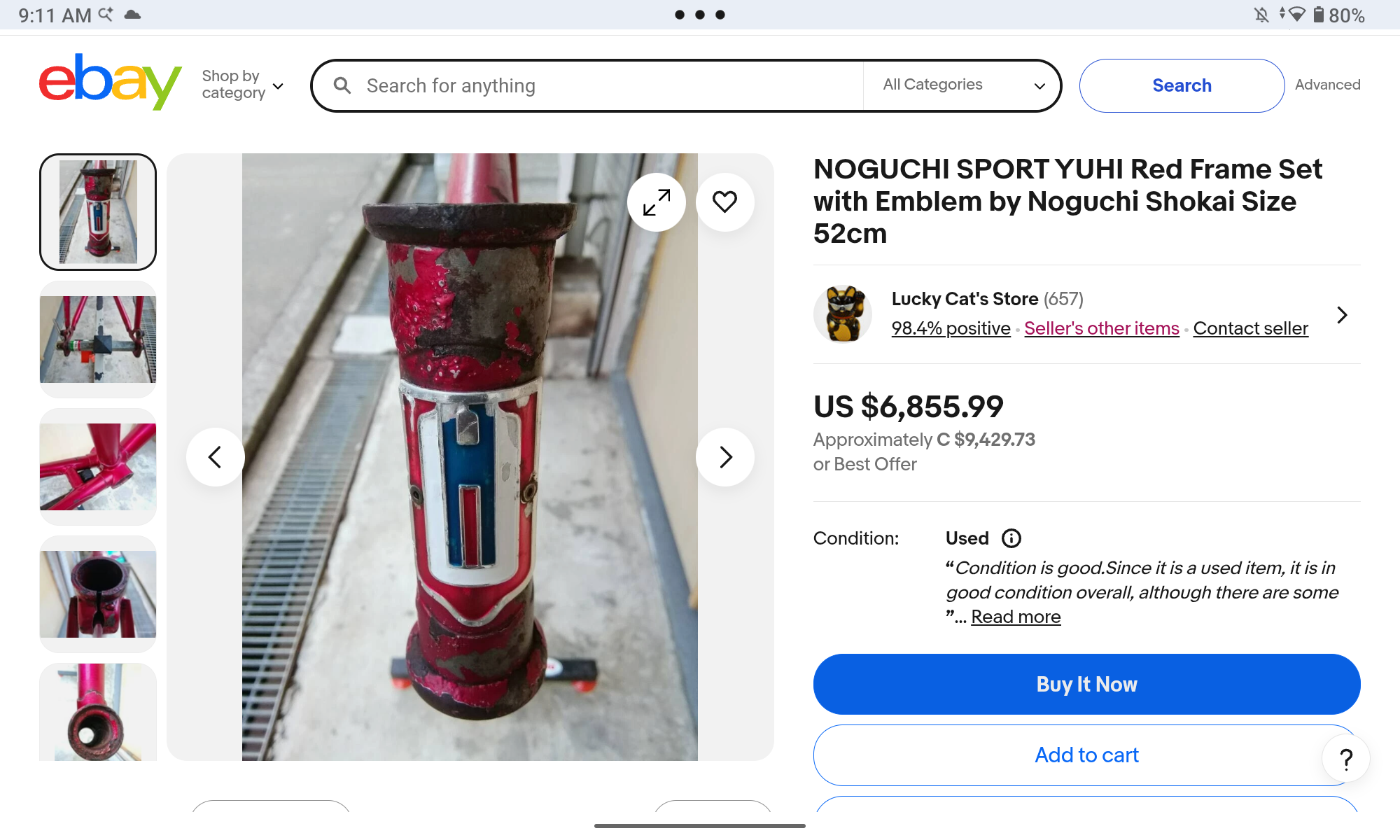This screenshot has height=840, width=1400.
Task: Open the All Categories dropdown
Action: pos(963,85)
